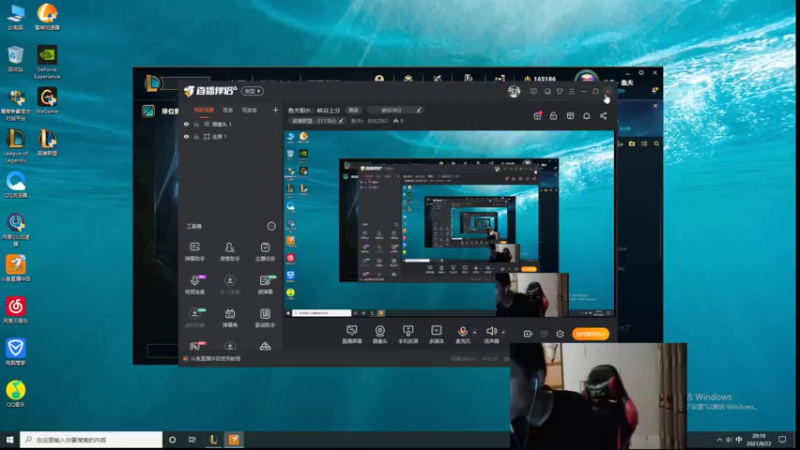800x450 pixels.
Task: Switch to the 我的场景 tab
Action: coord(204,110)
